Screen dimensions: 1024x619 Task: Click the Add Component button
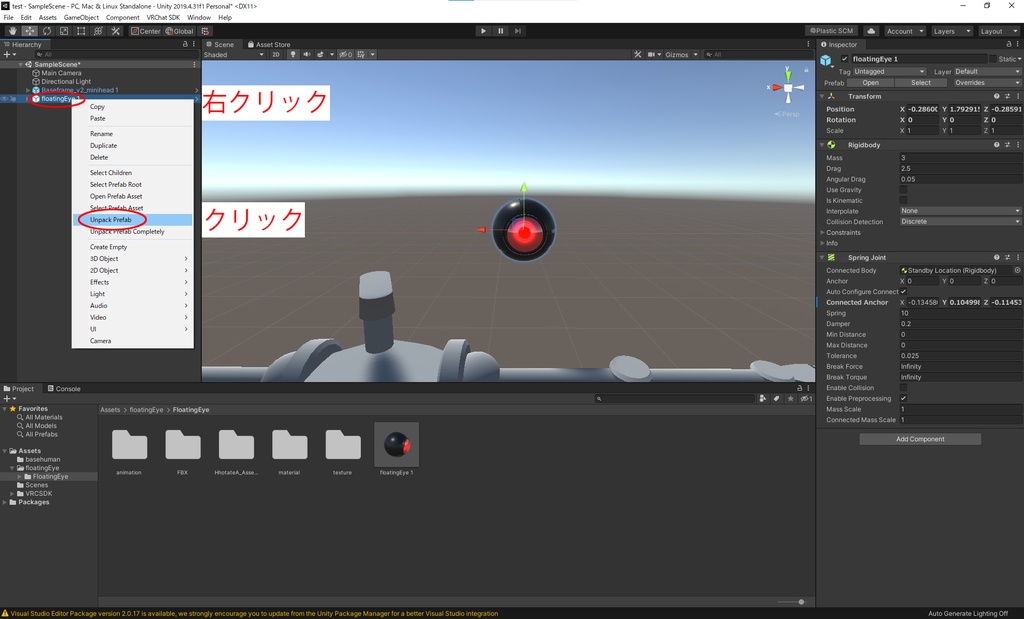(x=919, y=438)
